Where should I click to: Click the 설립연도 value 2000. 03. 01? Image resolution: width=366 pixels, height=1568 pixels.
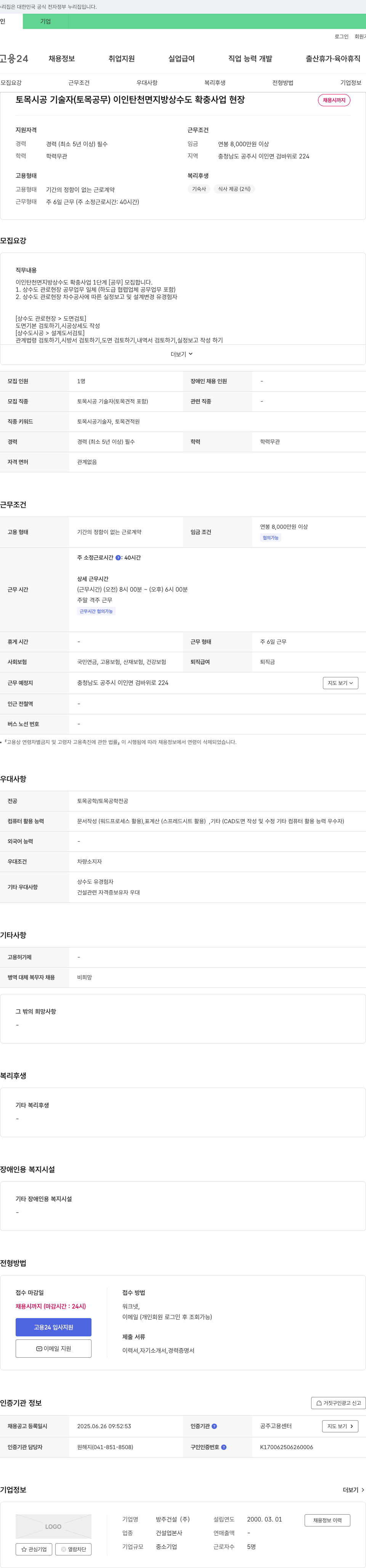[264, 1519]
